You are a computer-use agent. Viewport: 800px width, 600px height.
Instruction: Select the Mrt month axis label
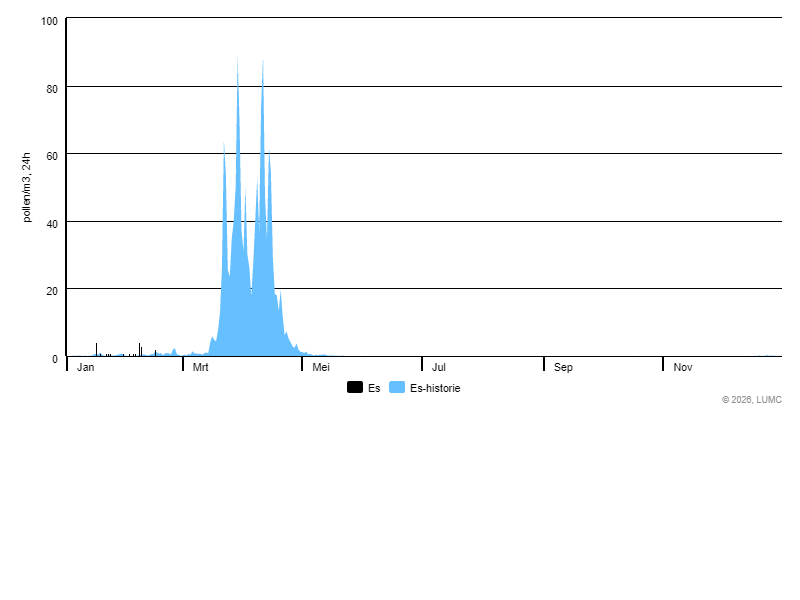point(201,368)
